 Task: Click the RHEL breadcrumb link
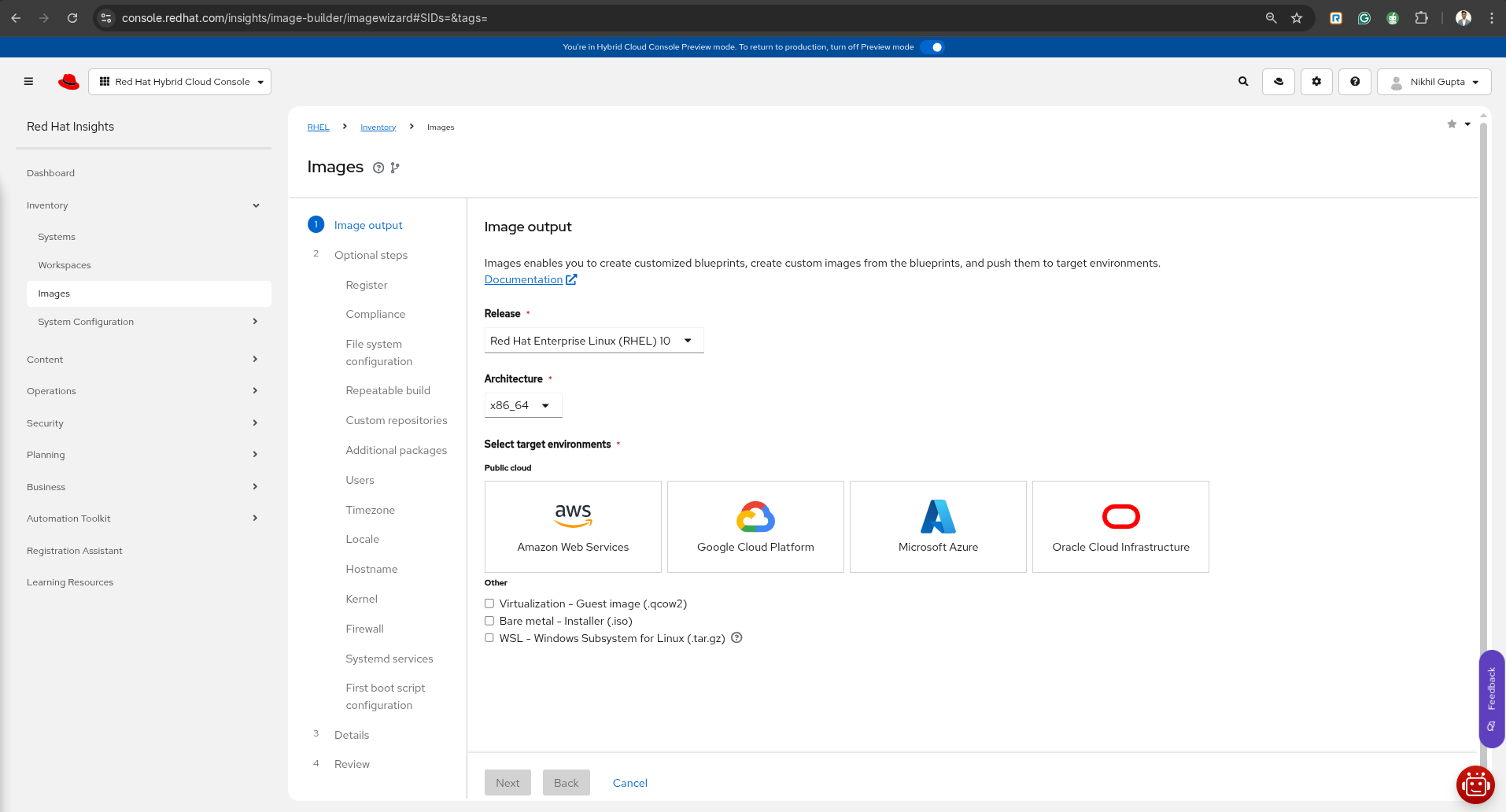pos(318,127)
